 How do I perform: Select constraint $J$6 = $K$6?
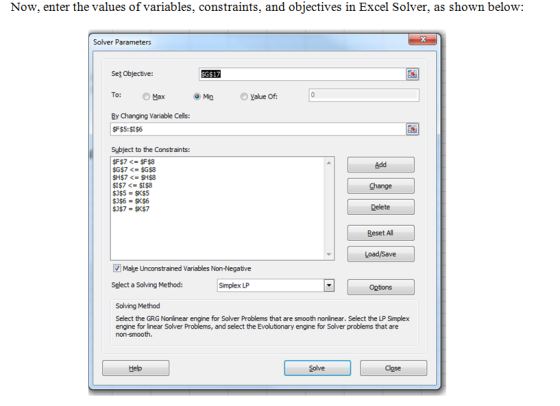[131, 201]
